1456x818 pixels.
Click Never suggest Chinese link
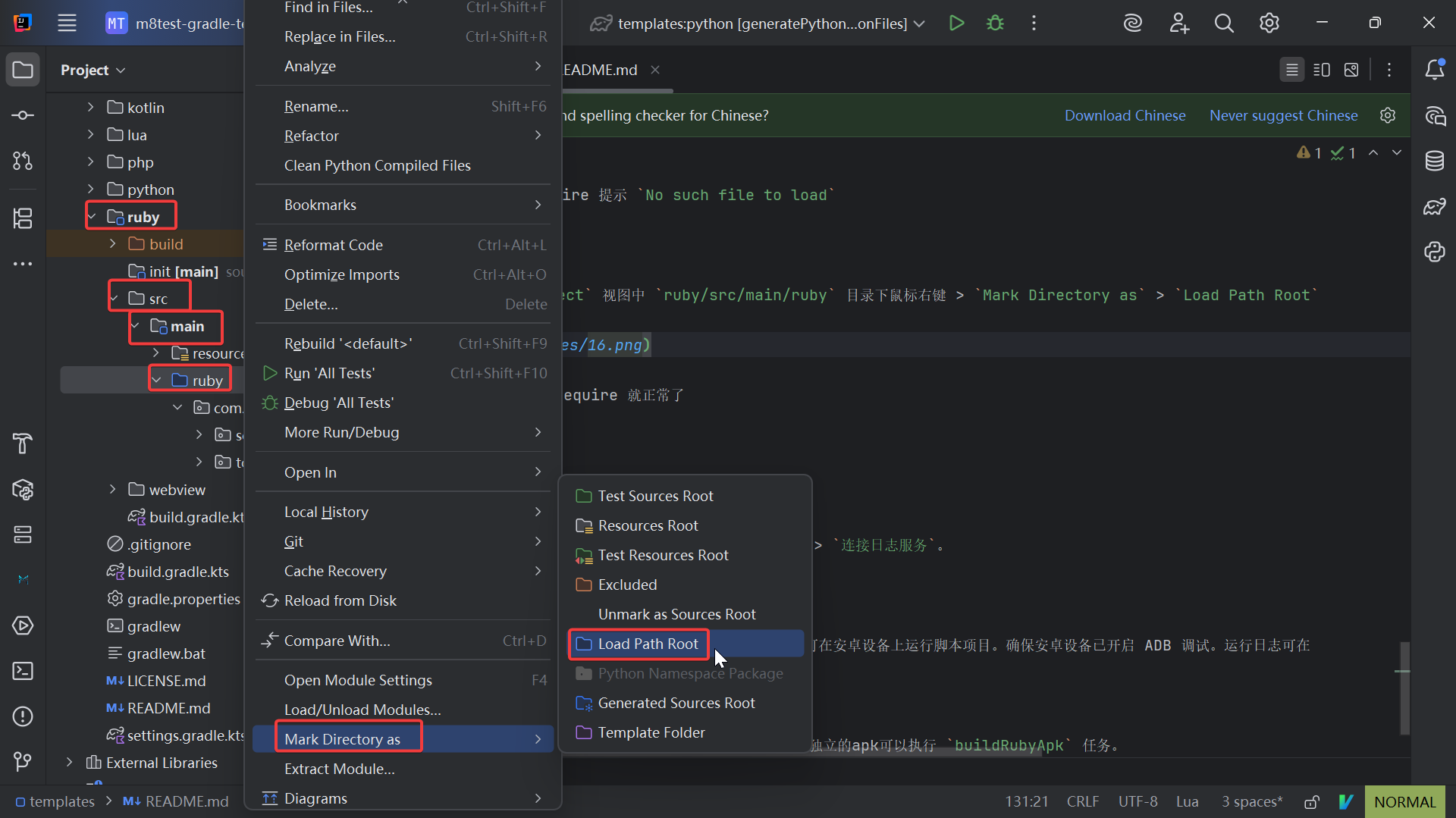tap(1283, 115)
